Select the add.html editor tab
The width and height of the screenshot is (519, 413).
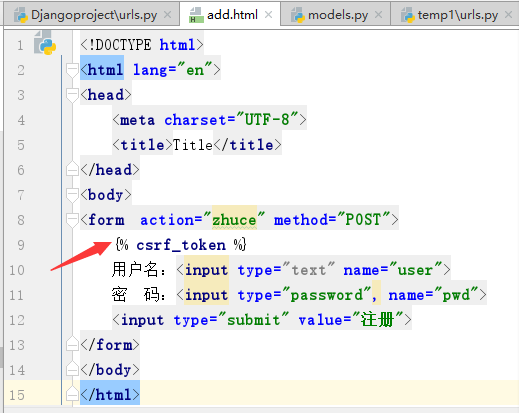tap(230, 15)
